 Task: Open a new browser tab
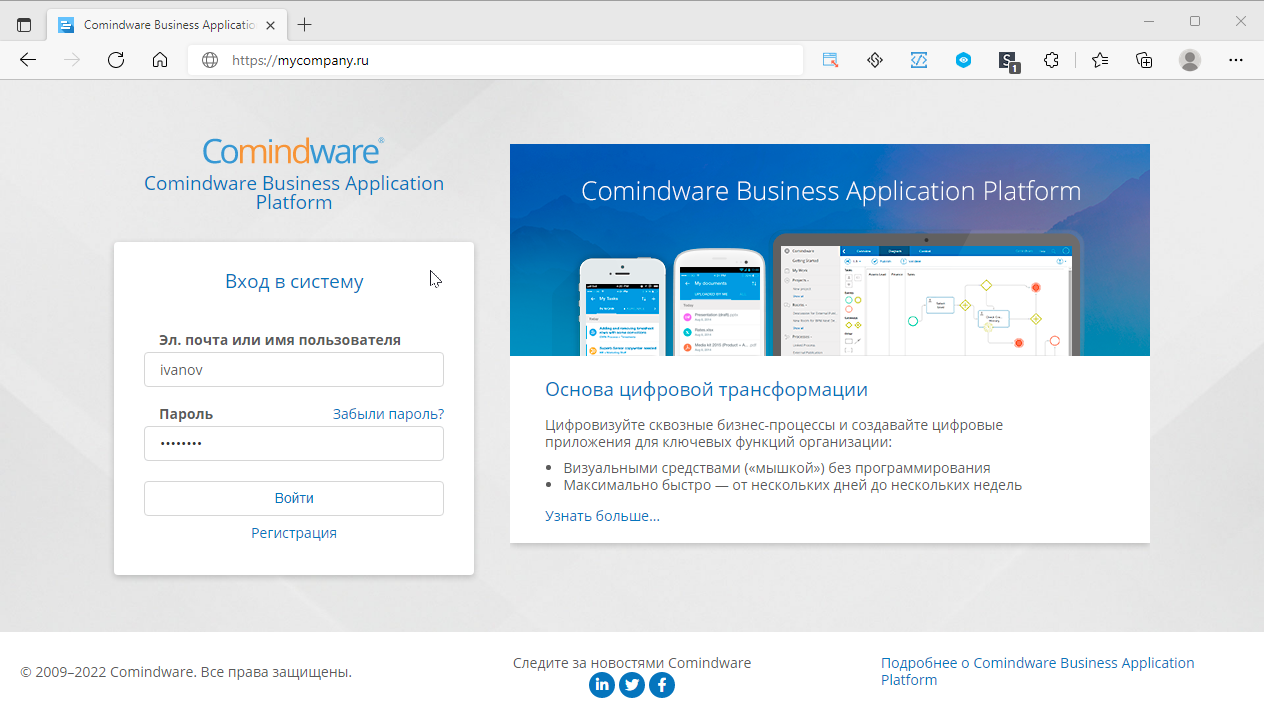click(305, 25)
